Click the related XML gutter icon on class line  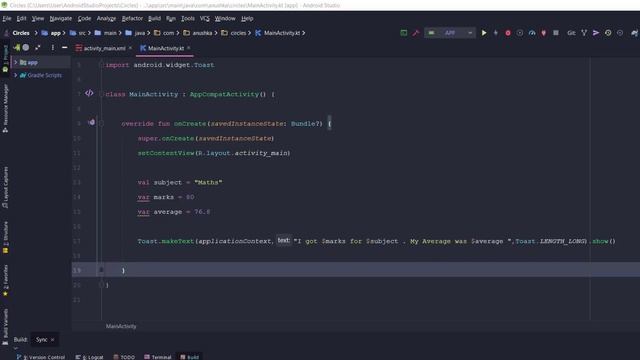coord(89,93)
